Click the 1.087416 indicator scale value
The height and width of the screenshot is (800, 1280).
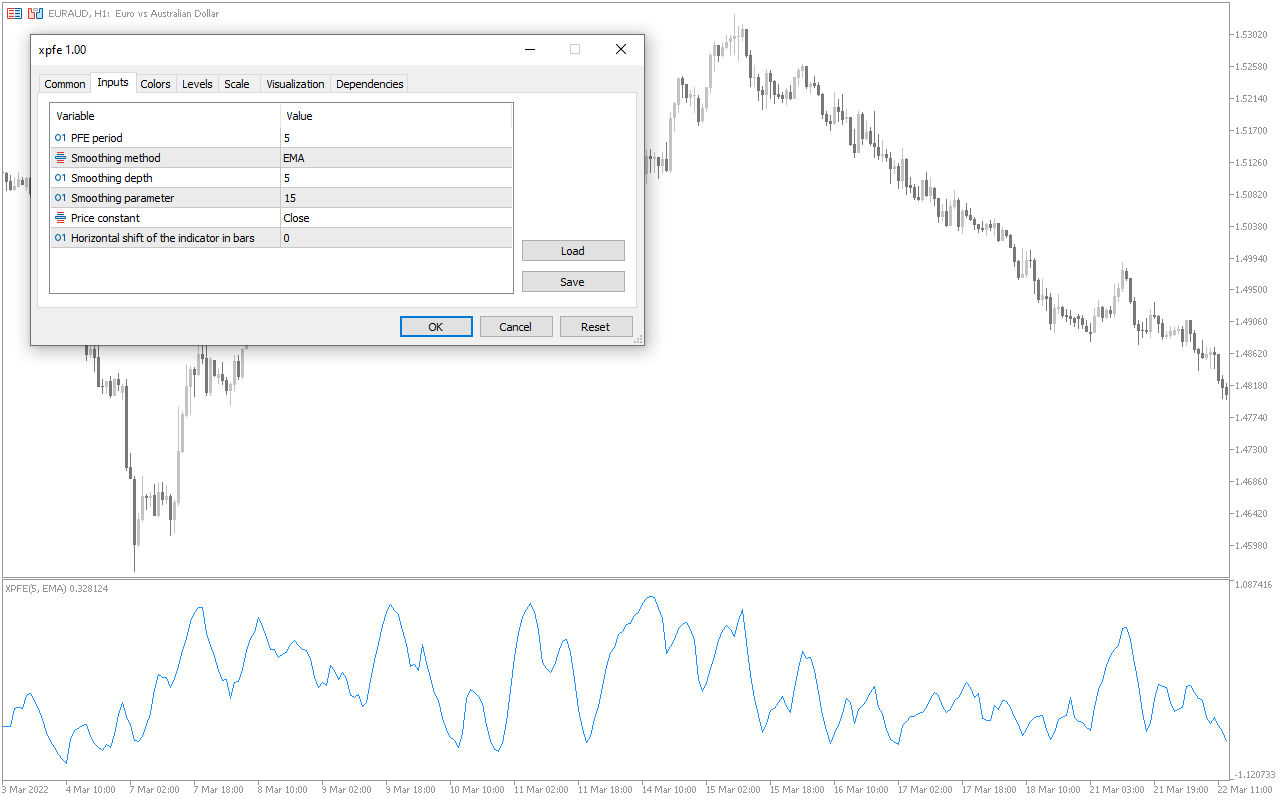tap(1254, 584)
